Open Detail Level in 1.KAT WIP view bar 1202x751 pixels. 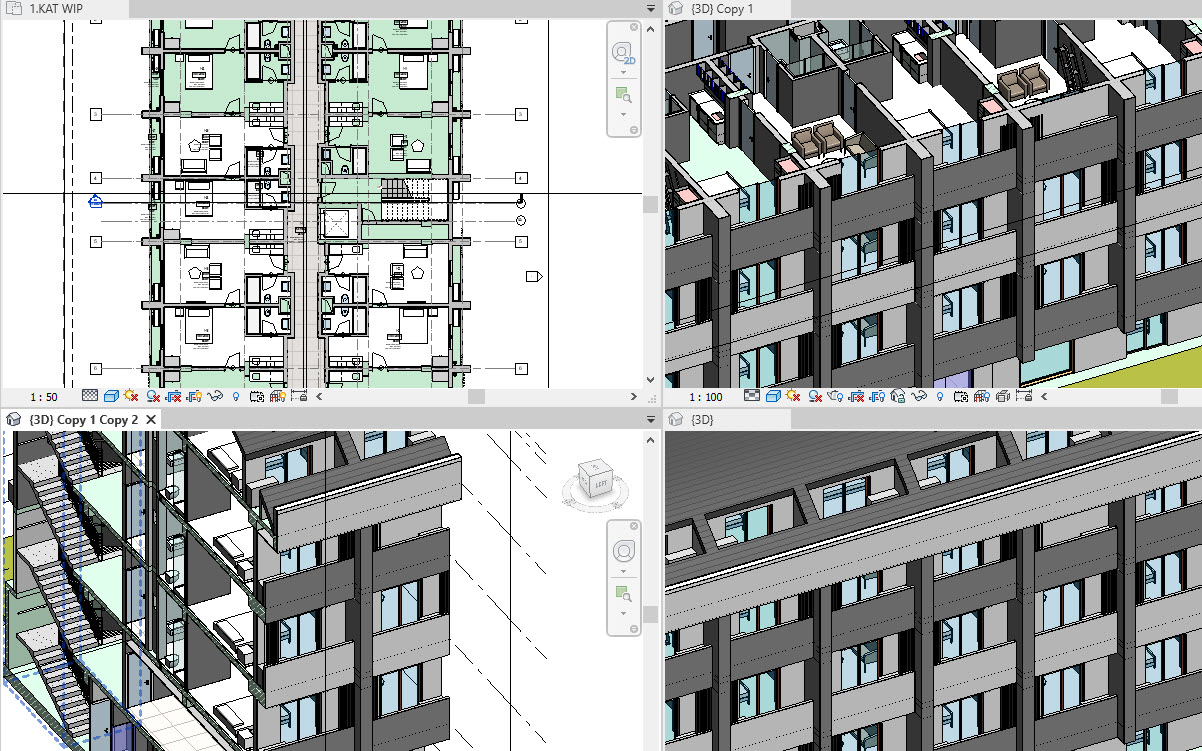click(90, 397)
